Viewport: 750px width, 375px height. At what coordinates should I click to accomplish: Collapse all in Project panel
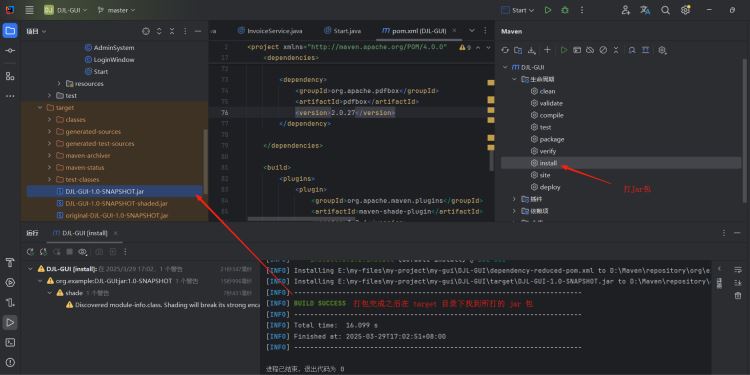172,31
